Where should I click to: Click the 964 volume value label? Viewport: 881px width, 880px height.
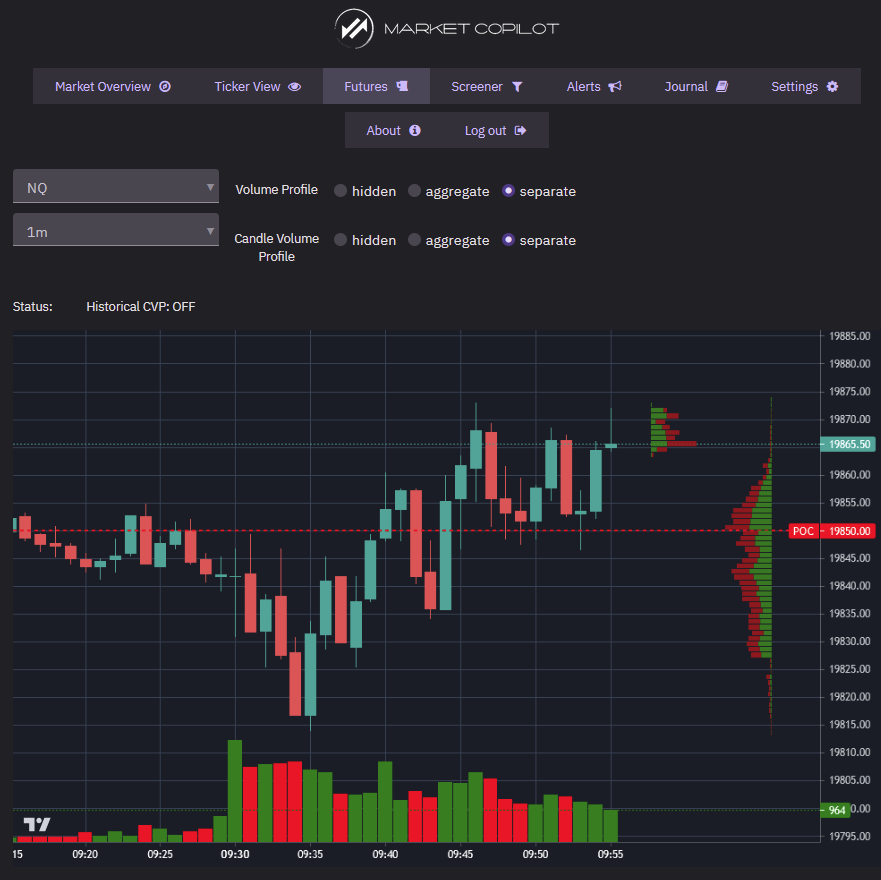coord(835,810)
